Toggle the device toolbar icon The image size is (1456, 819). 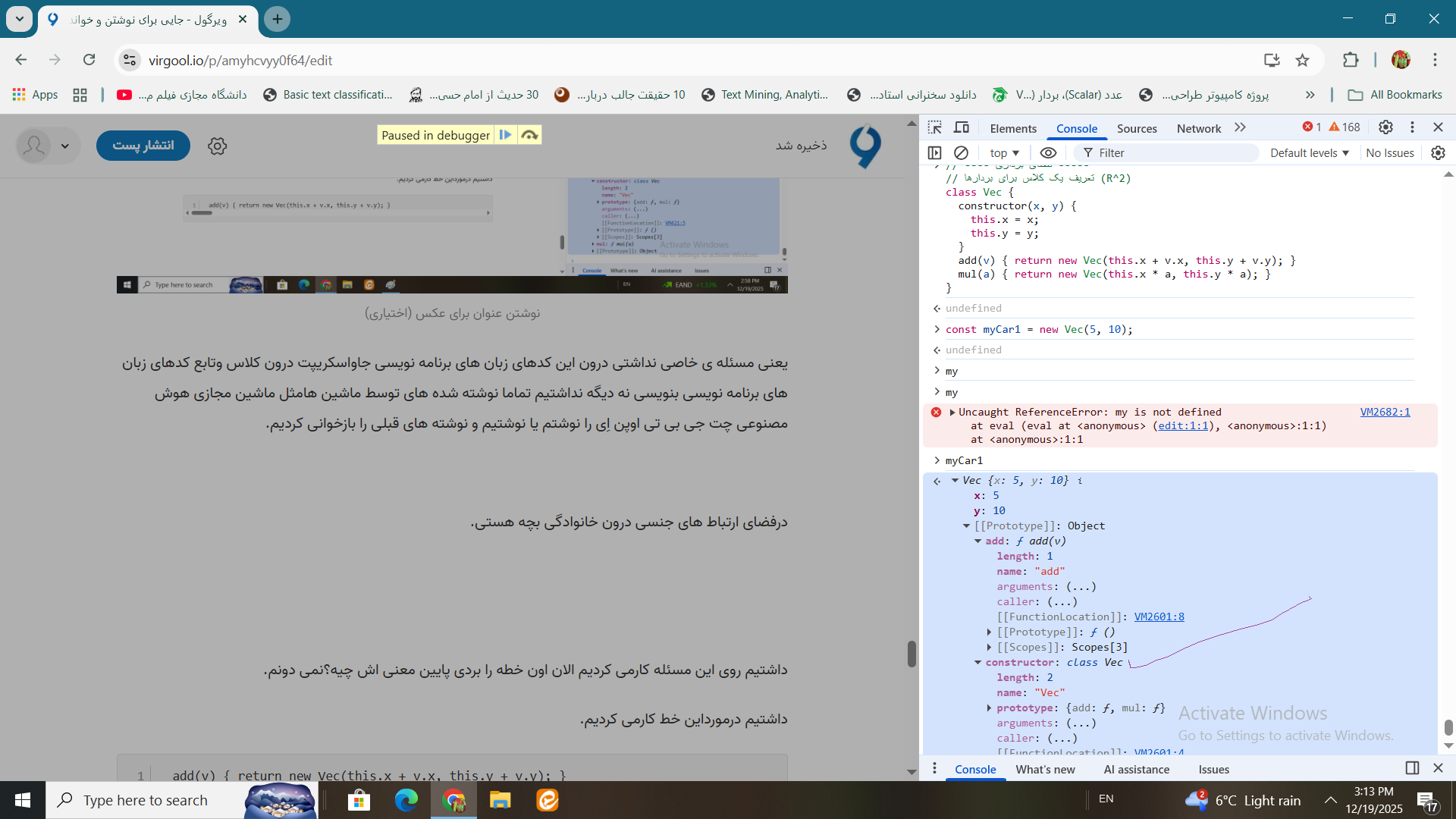pos(962,127)
